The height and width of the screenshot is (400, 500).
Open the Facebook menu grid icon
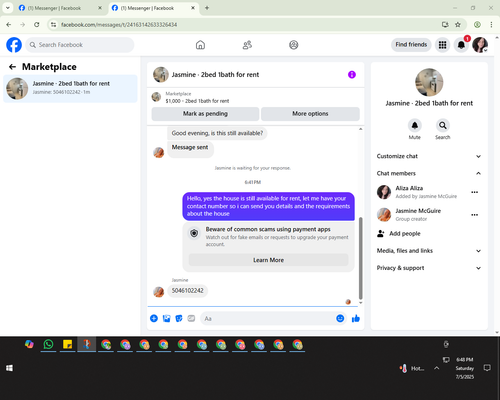(x=442, y=45)
